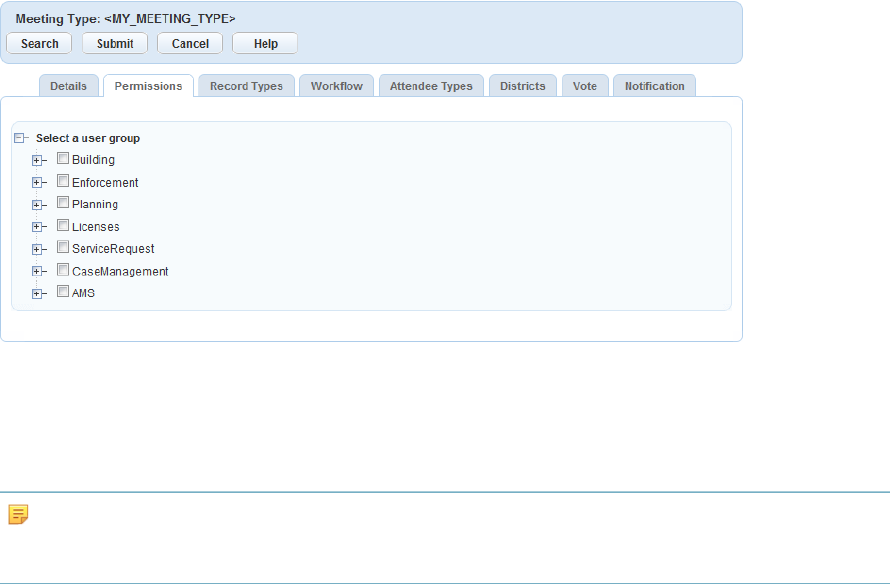Open the Vote tab
This screenshot has width=890, height=584.
click(585, 86)
